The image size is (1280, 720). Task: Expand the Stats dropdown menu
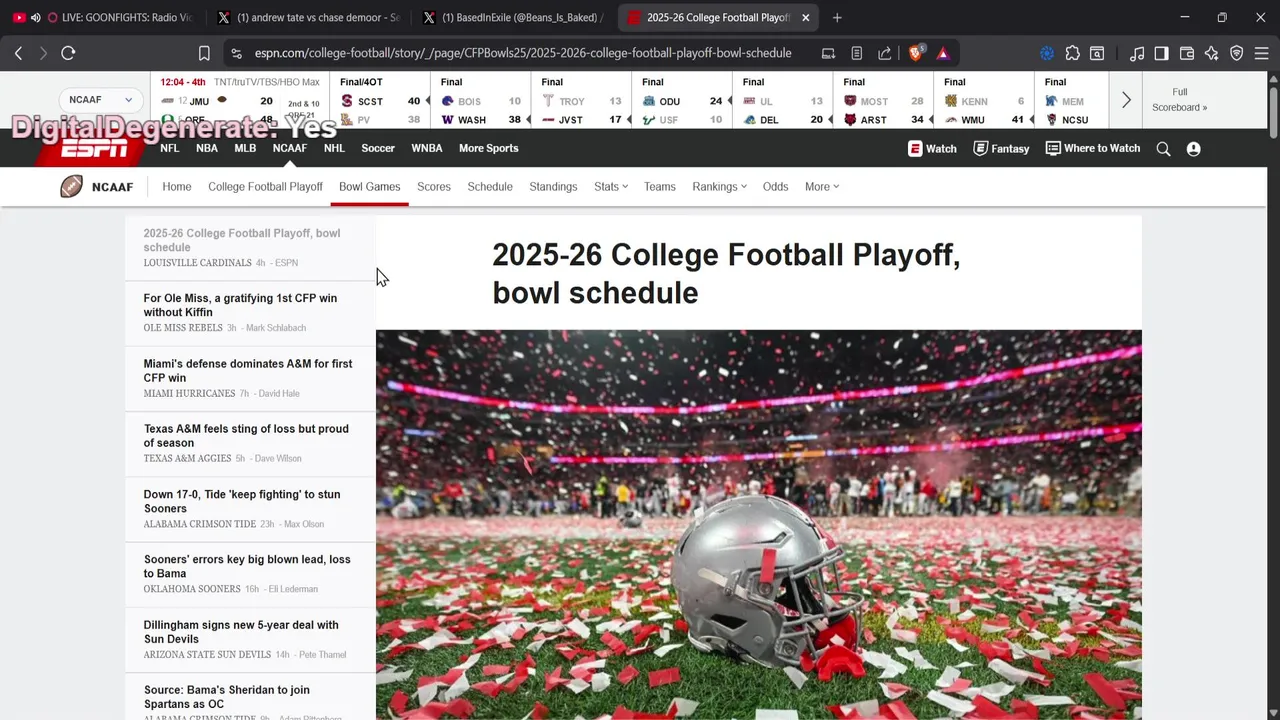tap(610, 186)
